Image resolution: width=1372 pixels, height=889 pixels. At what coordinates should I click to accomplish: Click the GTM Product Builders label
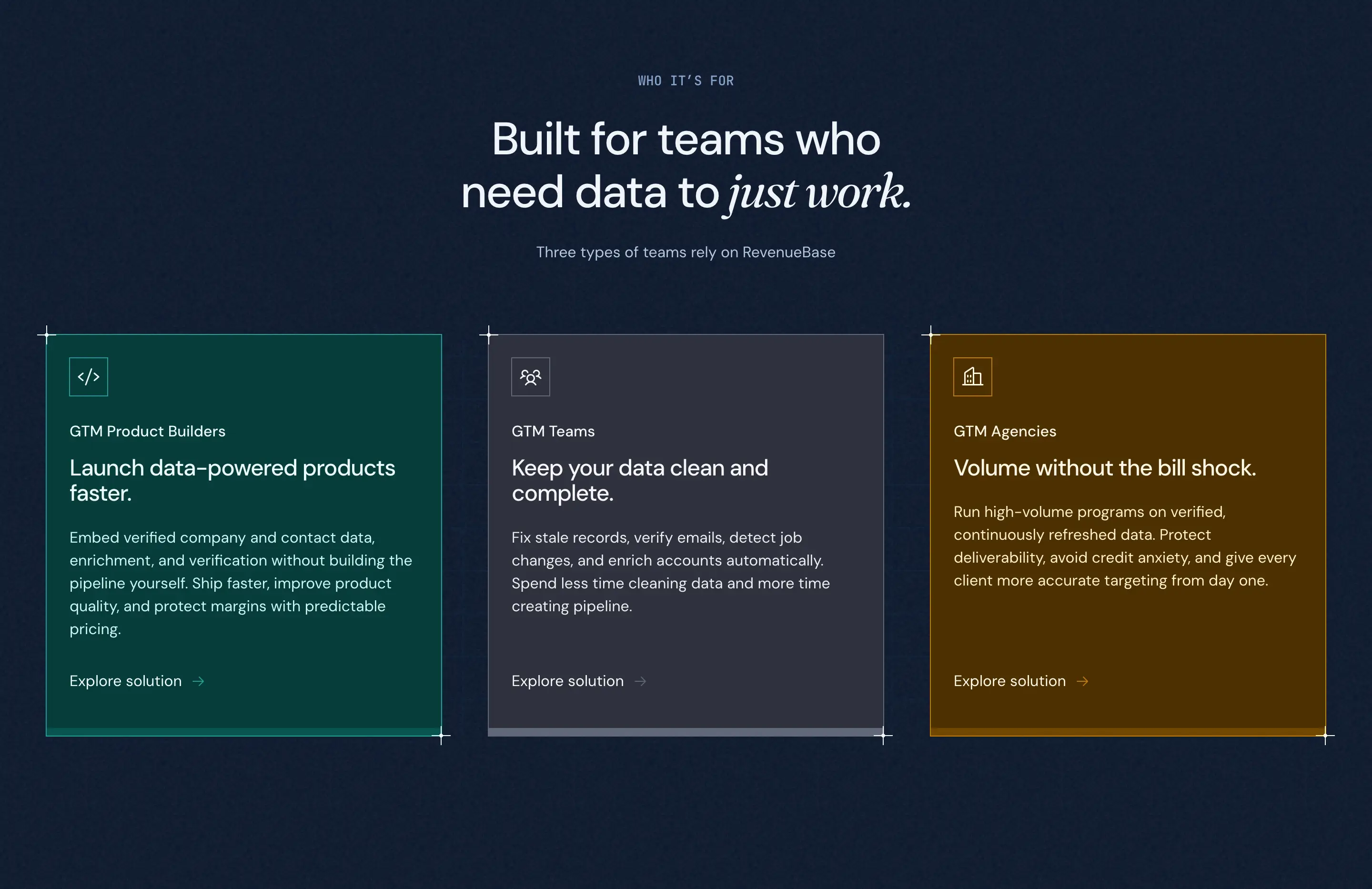coord(148,431)
